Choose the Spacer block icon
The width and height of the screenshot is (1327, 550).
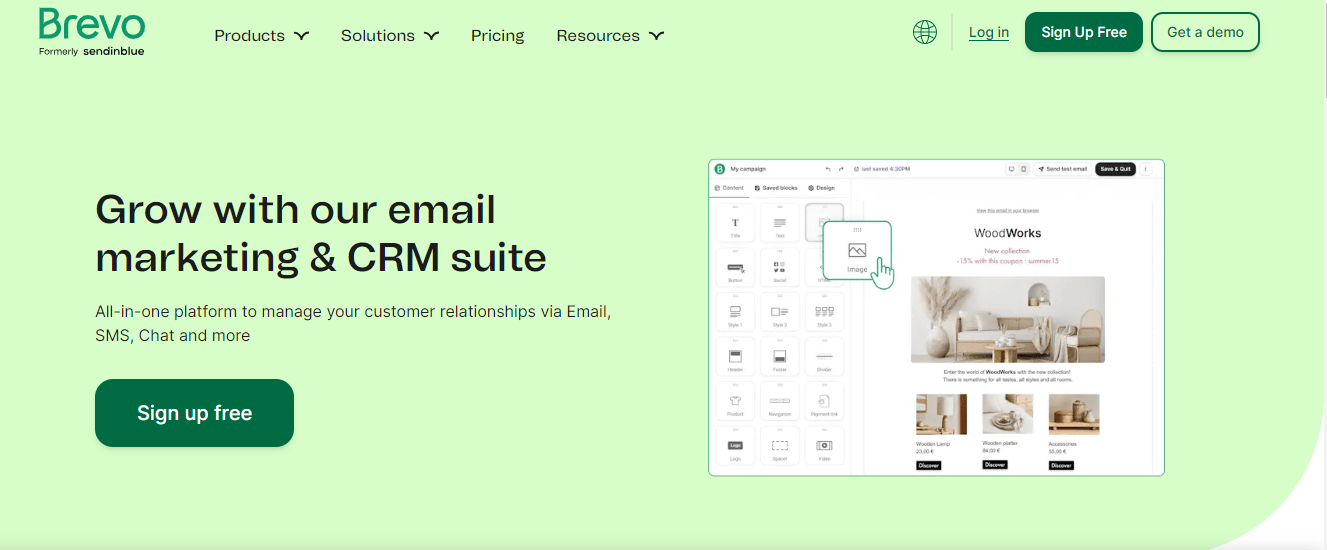[x=780, y=446]
